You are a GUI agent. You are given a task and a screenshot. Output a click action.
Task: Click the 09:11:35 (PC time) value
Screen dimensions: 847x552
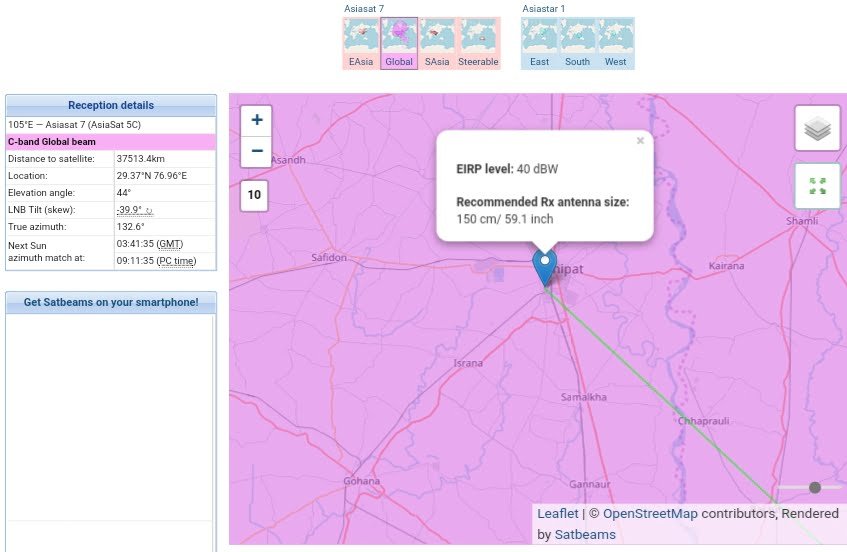(156, 261)
